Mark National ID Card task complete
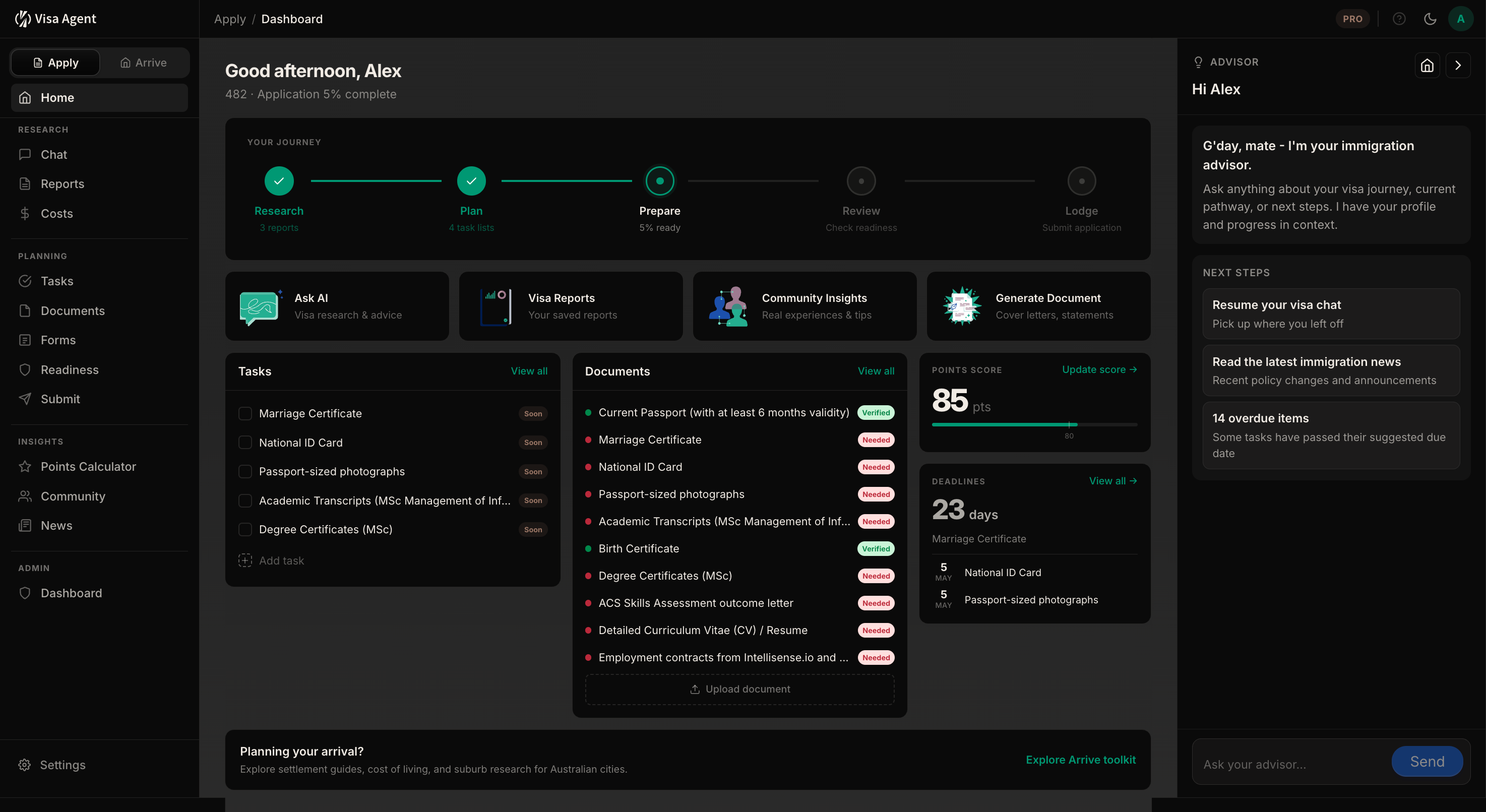 [x=244, y=443]
